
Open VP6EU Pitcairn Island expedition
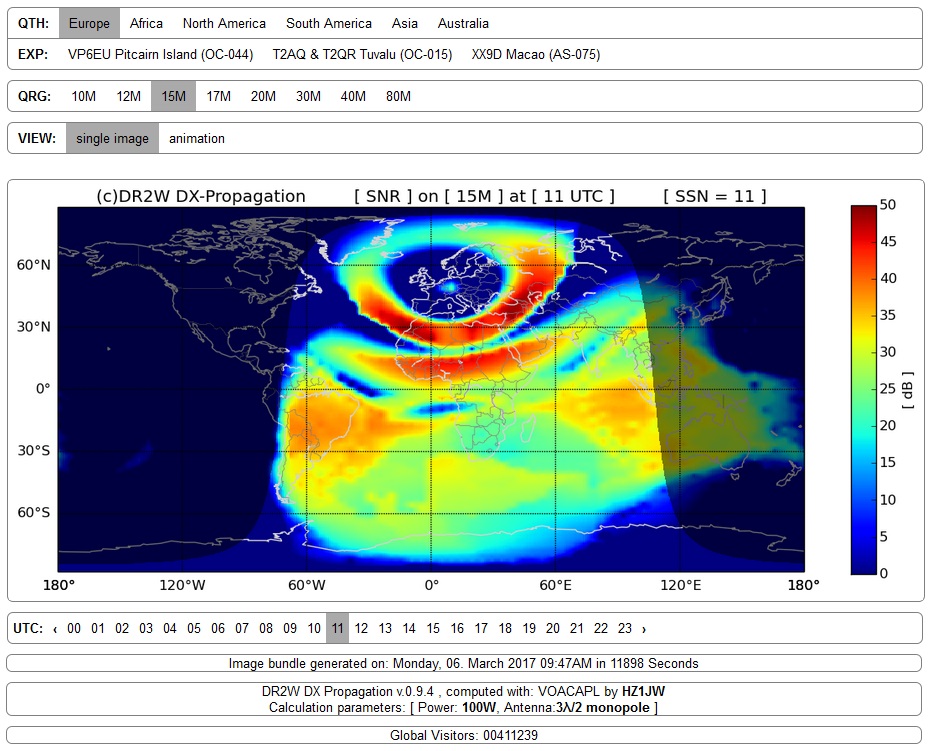(161, 54)
